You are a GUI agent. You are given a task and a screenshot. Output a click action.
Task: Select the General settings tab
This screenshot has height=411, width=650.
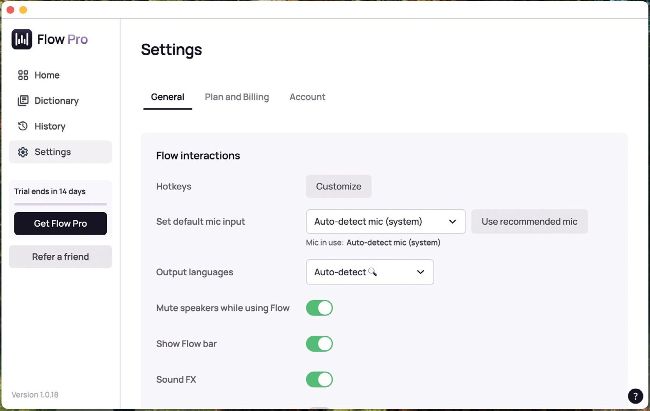tap(167, 97)
